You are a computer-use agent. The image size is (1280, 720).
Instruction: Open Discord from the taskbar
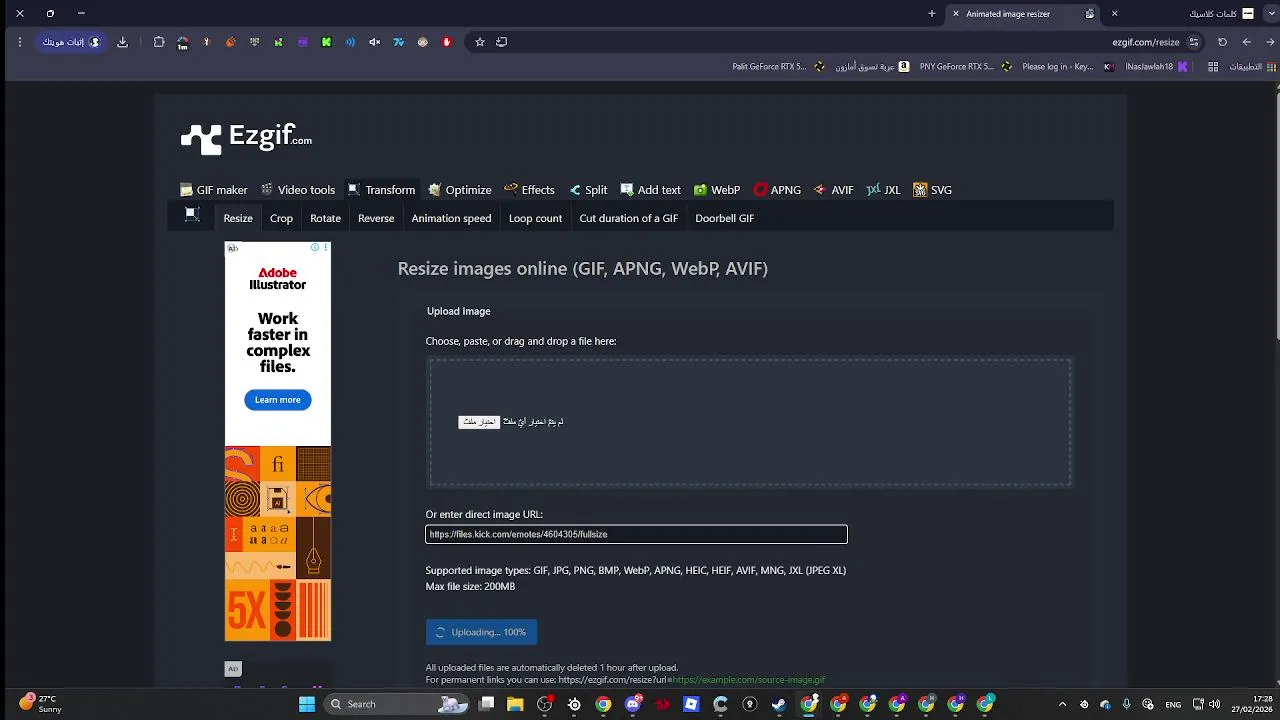point(632,704)
